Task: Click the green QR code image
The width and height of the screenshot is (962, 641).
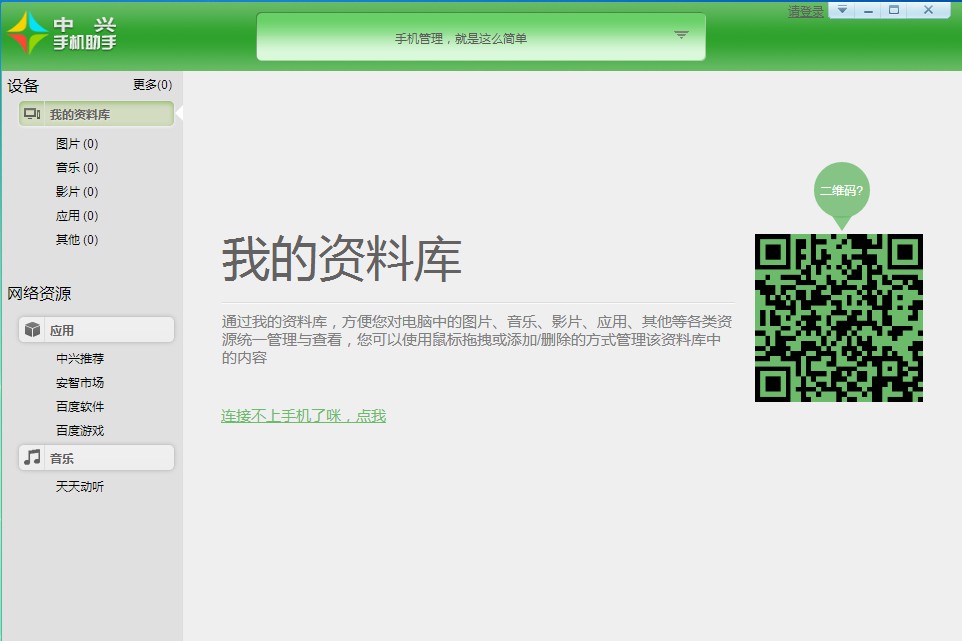Action: point(839,318)
